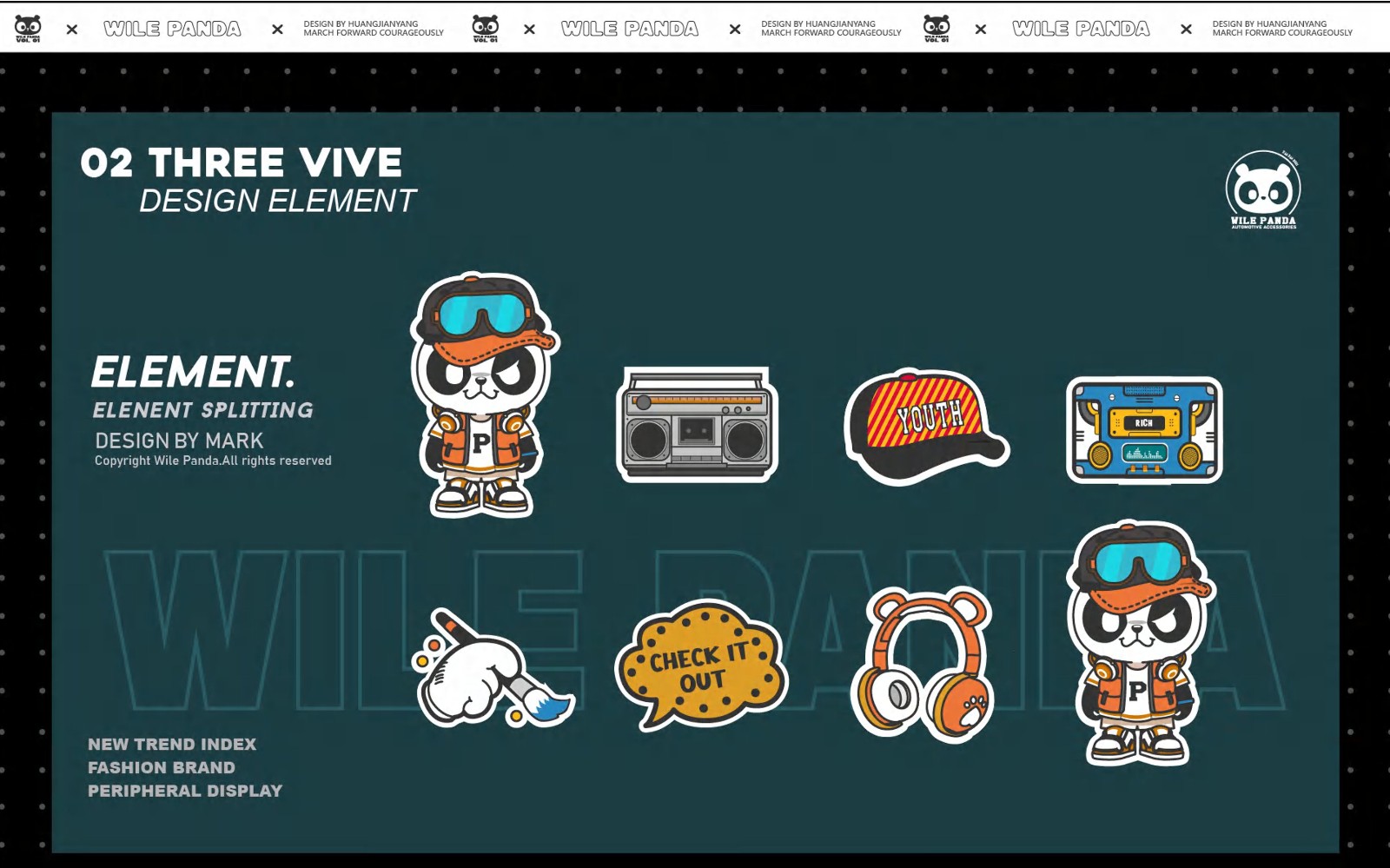This screenshot has width=1390, height=868.
Task: Click the round Wile Panda logo badge
Action: point(1262,190)
